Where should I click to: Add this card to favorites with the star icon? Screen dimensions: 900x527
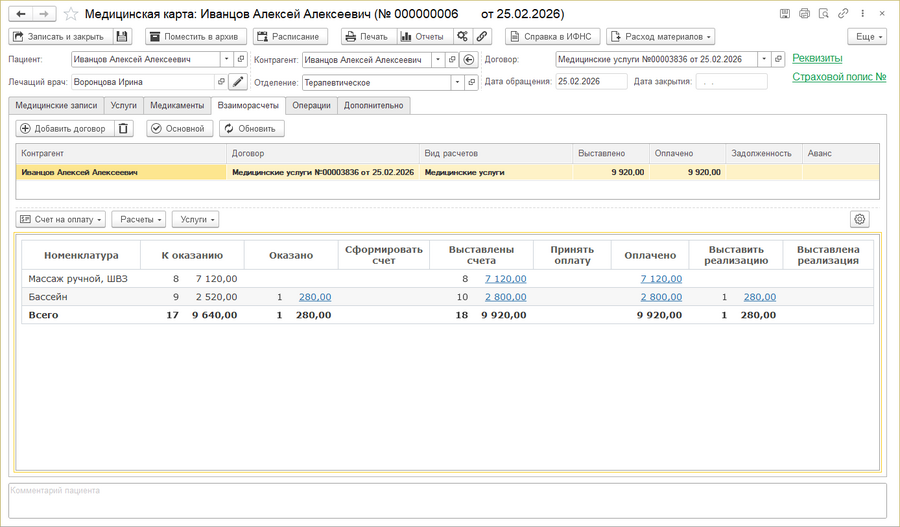click(71, 15)
